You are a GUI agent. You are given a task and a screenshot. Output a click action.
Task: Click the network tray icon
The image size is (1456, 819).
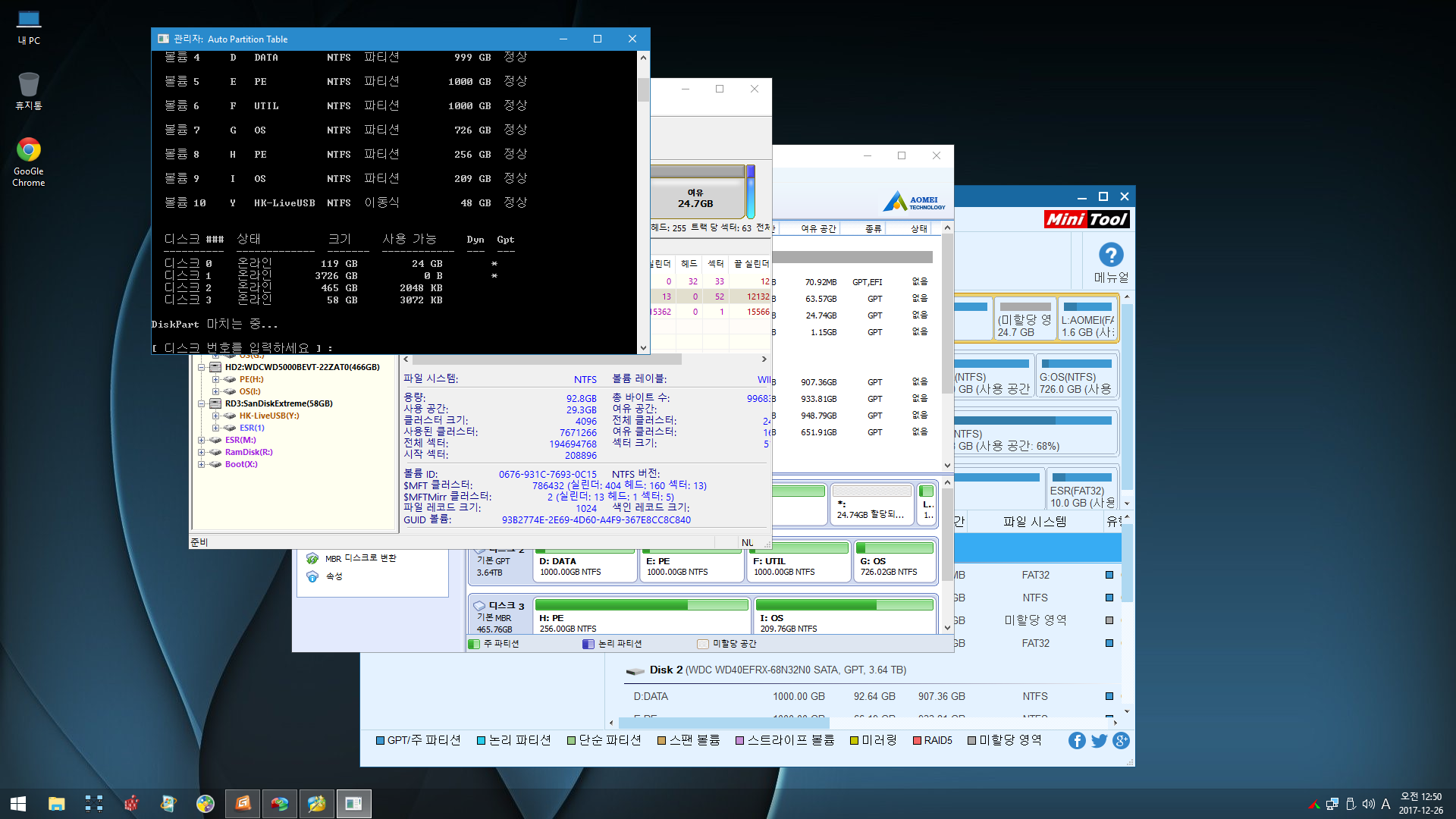1332,804
